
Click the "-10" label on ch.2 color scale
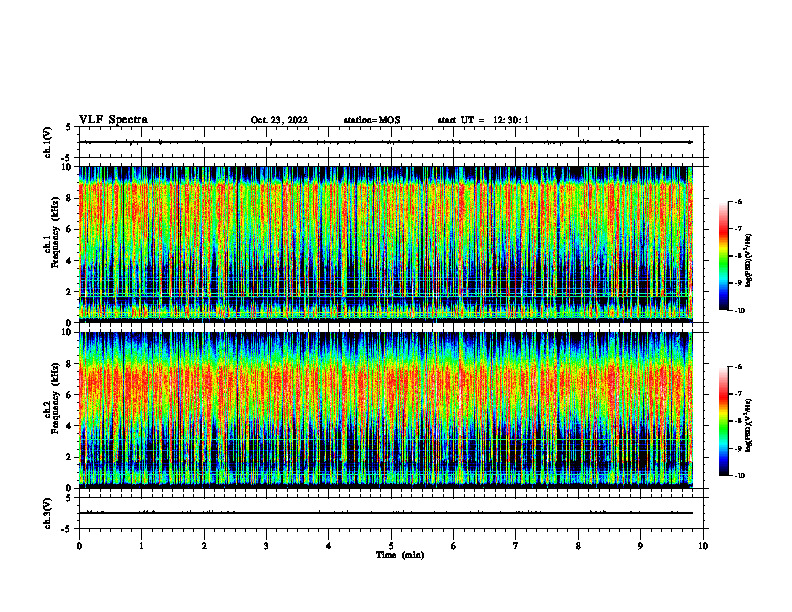point(739,476)
